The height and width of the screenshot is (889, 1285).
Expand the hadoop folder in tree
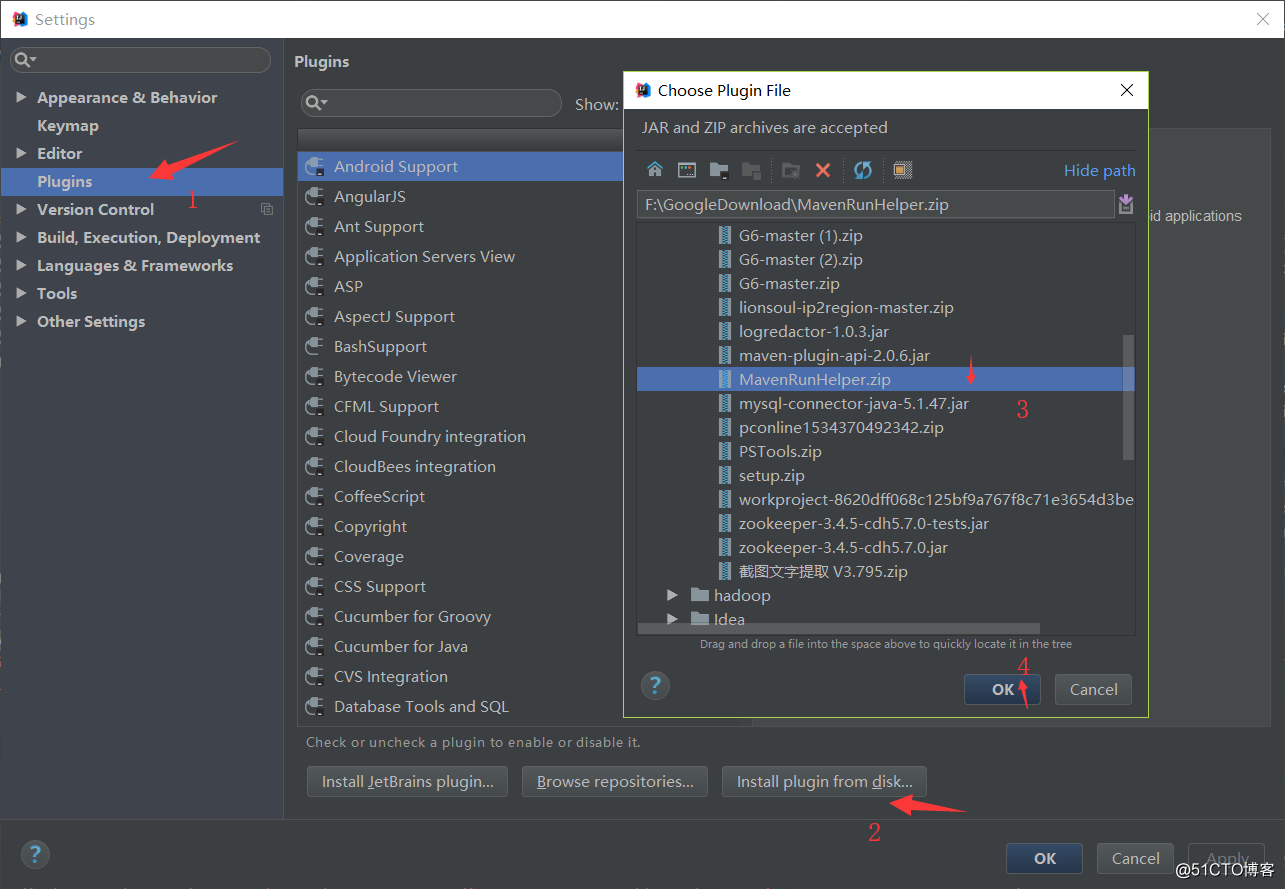point(673,595)
